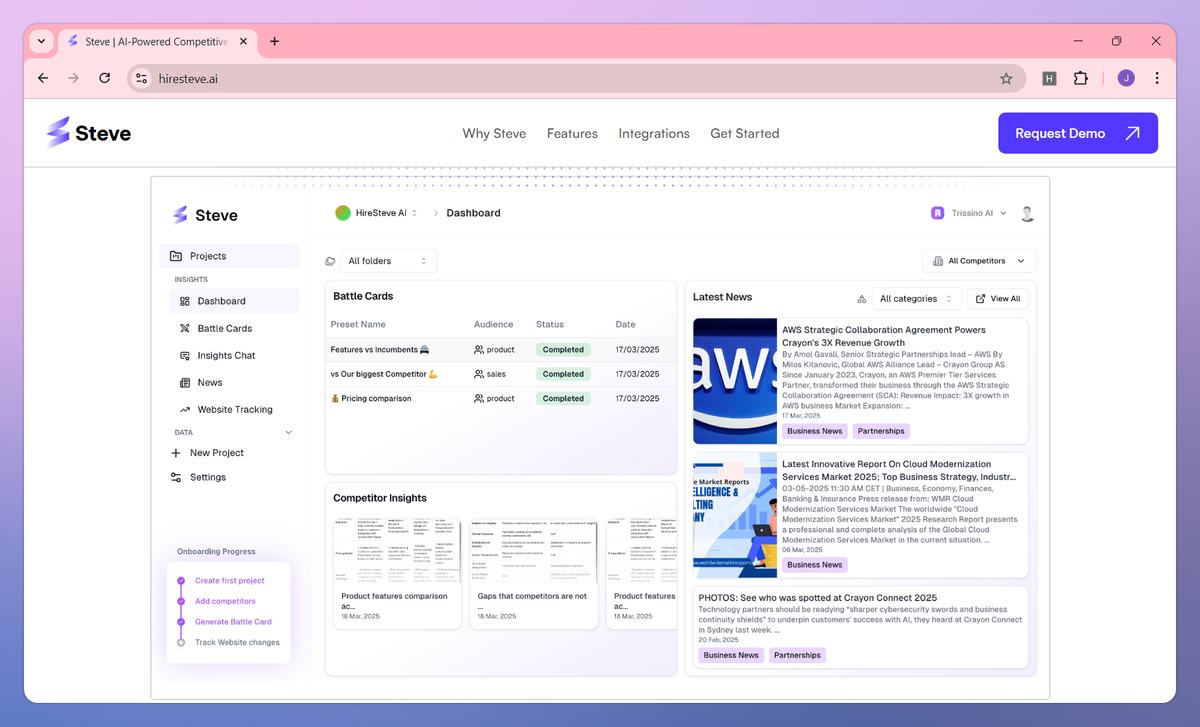This screenshot has height=727, width=1200.
Task: Click the Generate Battle Card onboarding step
Action: coord(233,622)
